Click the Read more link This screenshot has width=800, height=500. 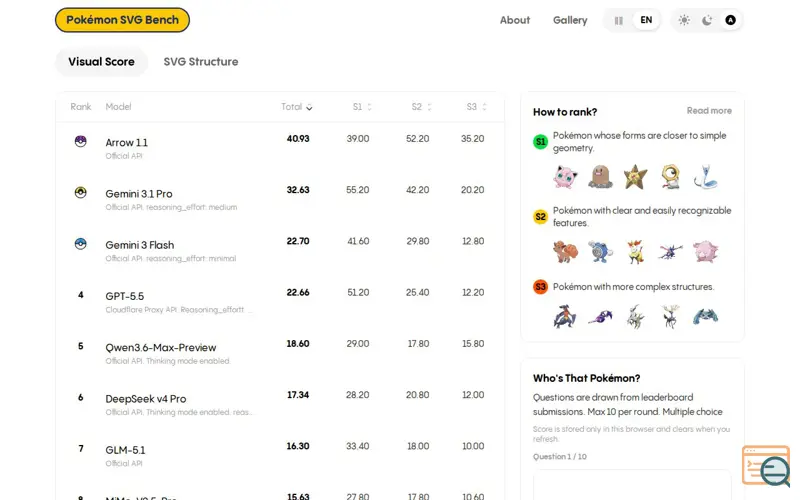[709, 111]
